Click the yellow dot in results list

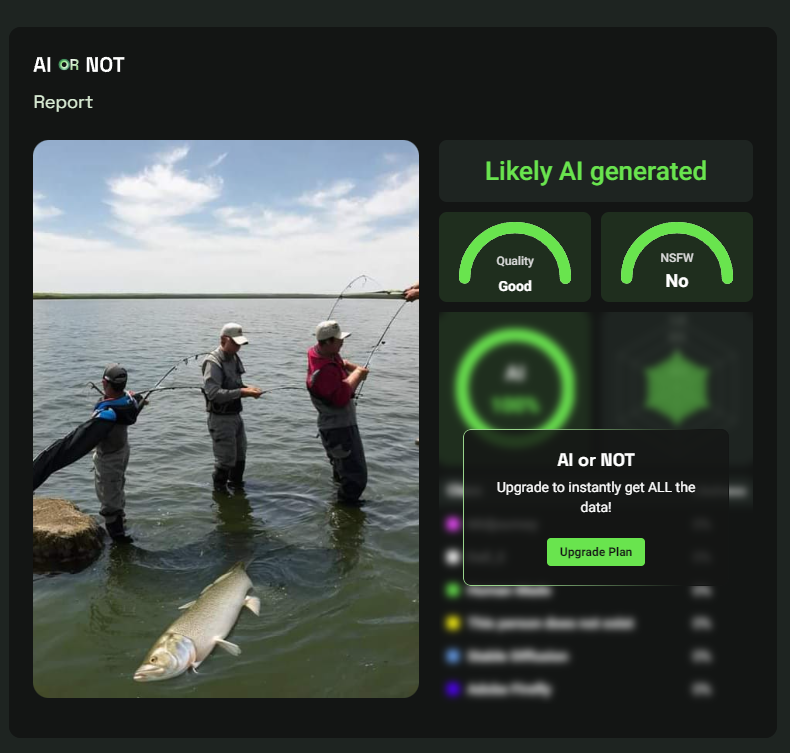452,623
